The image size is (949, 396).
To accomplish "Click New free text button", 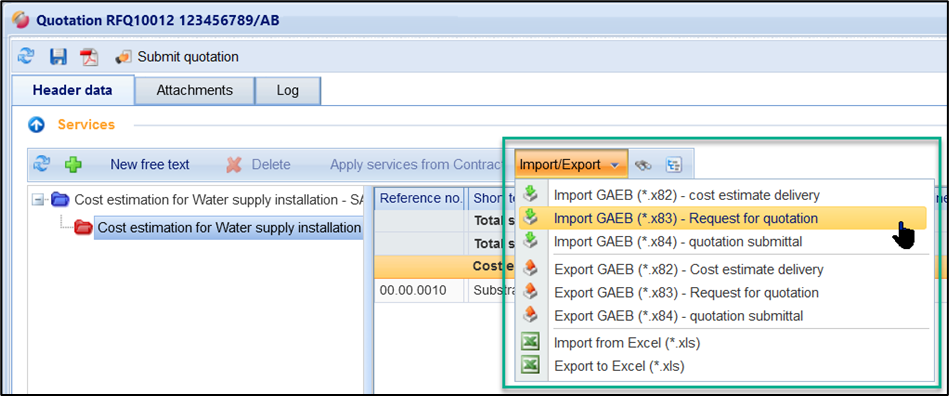I will [149, 164].
